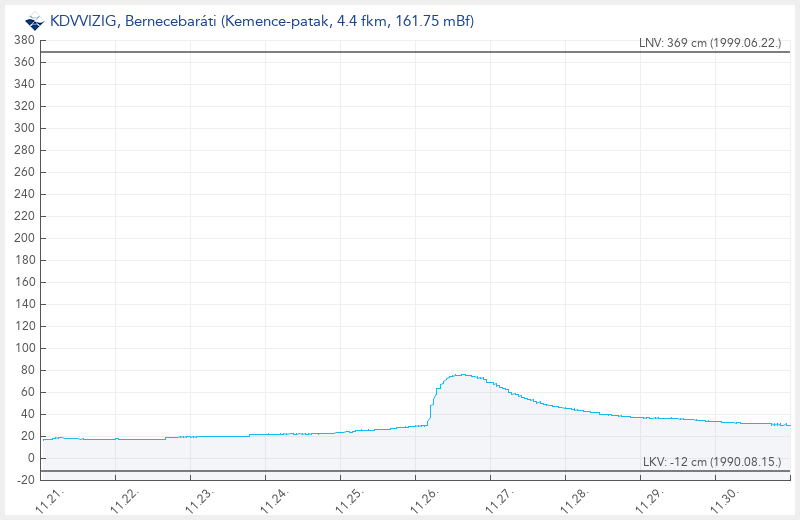The height and width of the screenshot is (520, 800).
Task: Pick the 11.23. date tick label
Action: [x=200, y=501]
